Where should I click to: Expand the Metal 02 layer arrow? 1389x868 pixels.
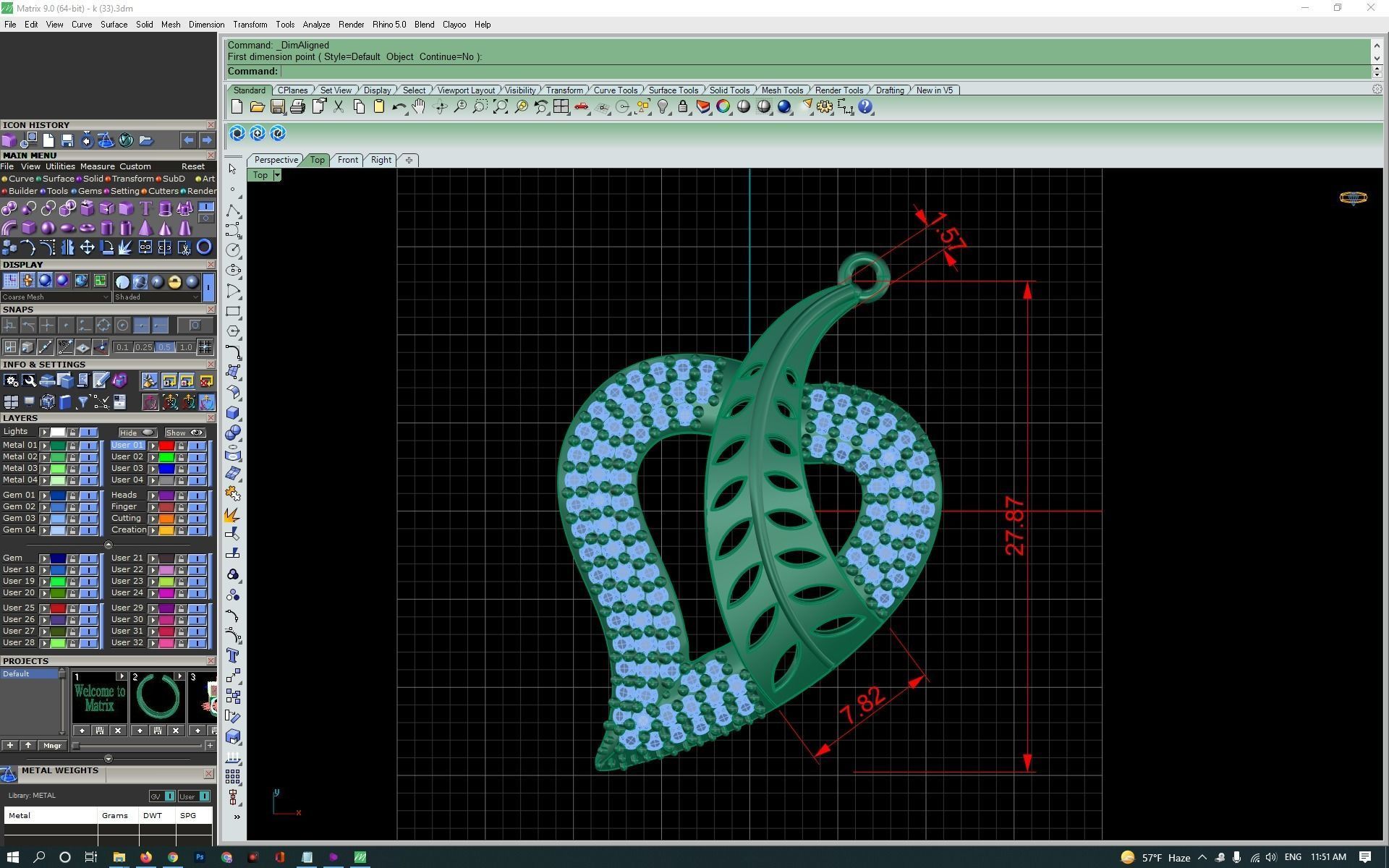point(44,457)
